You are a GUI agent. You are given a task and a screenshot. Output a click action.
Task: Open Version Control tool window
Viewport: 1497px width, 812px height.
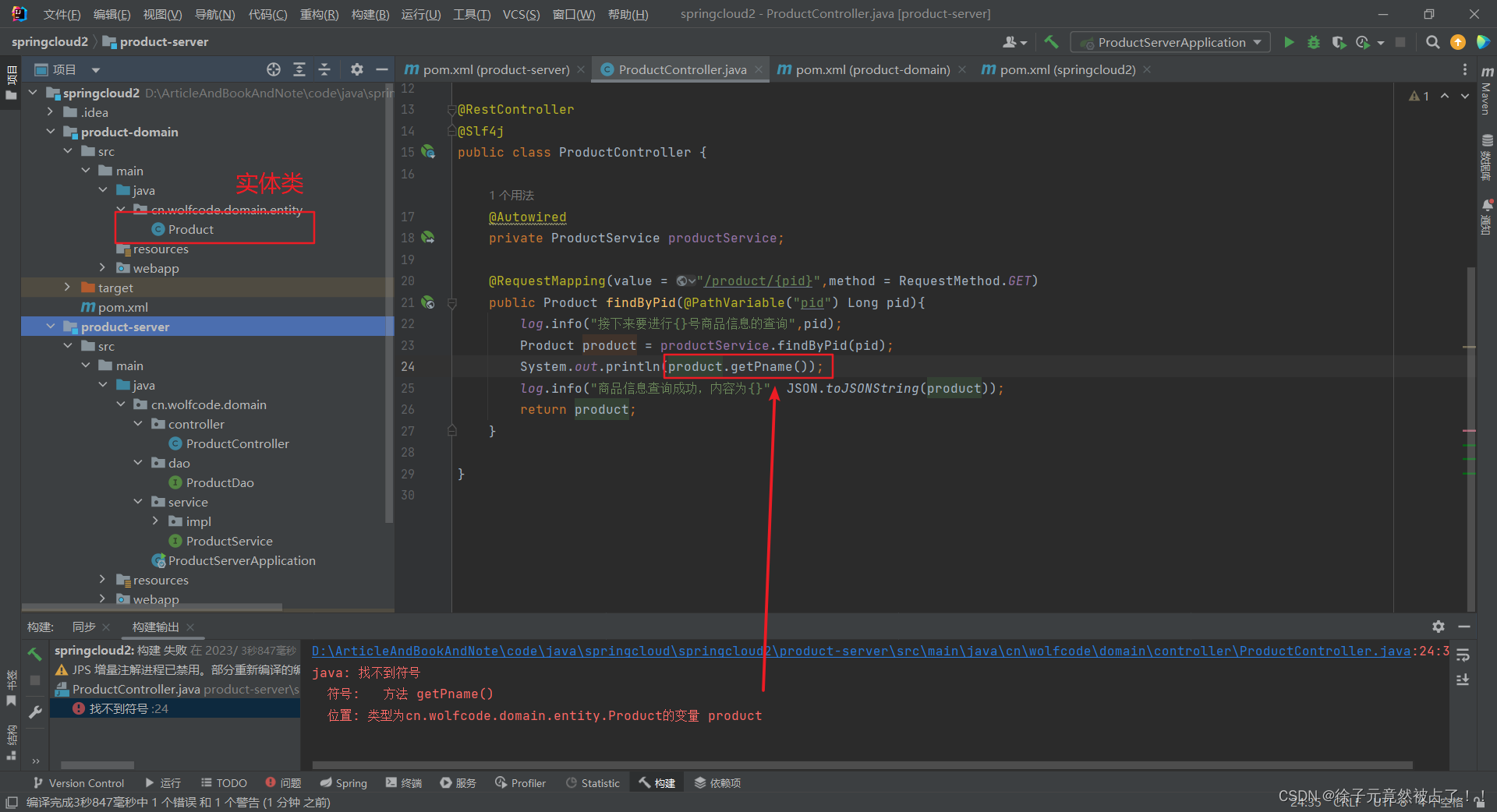(79, 782)
